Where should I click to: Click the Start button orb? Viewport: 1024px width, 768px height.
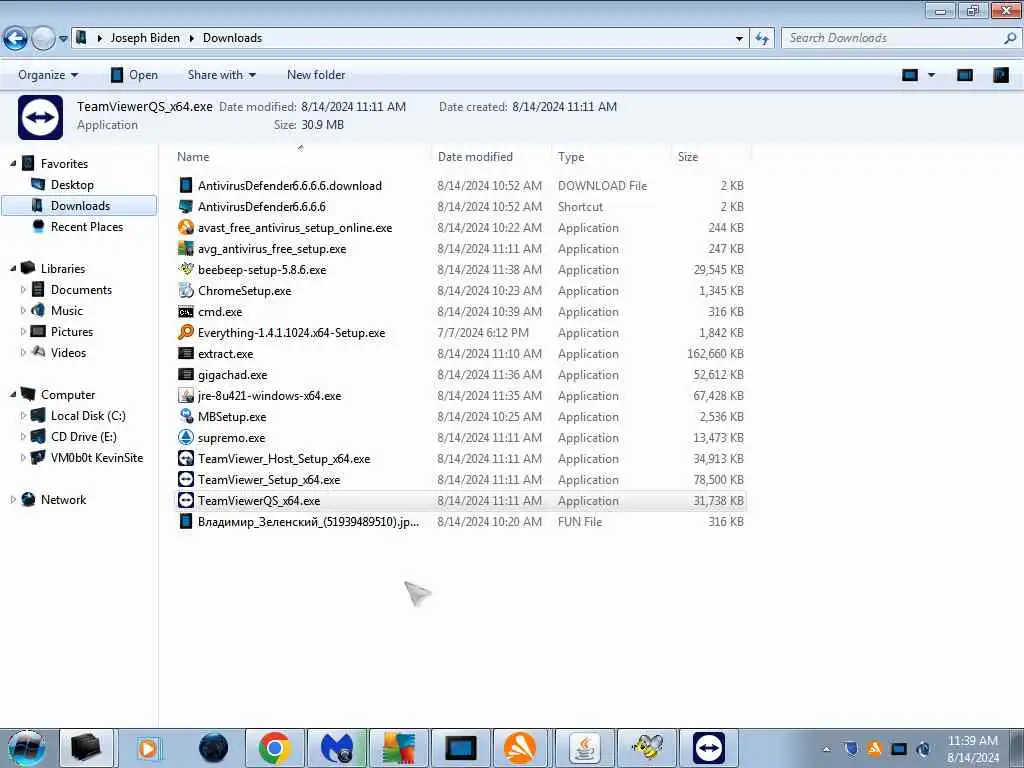(x=26, y=748)
